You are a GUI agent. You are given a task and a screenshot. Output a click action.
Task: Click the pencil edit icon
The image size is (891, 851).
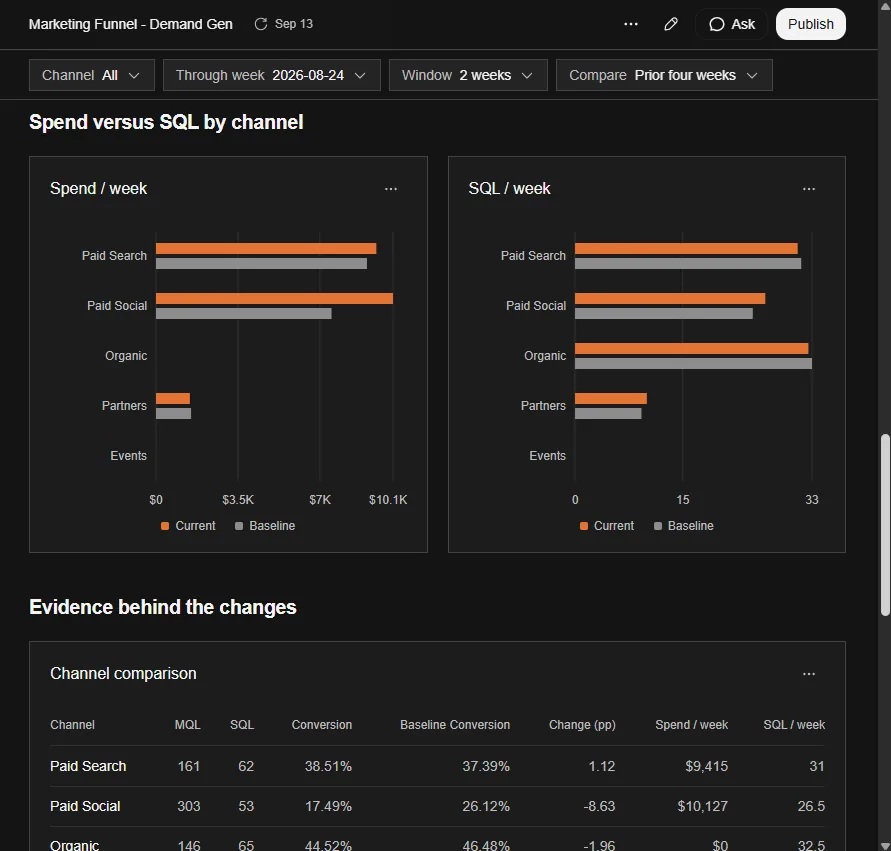coord(671,24)
